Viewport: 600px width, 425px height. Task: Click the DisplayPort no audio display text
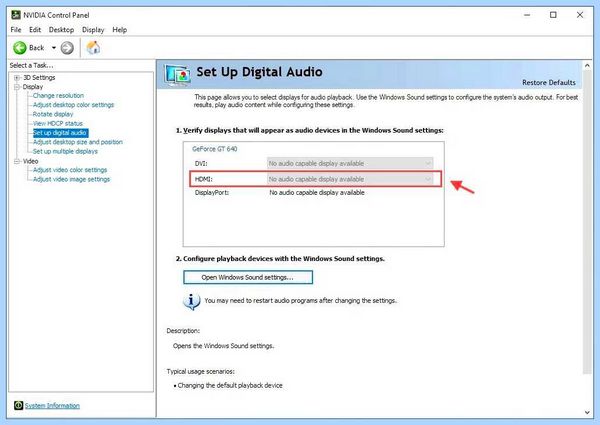[x=317, y=193]
